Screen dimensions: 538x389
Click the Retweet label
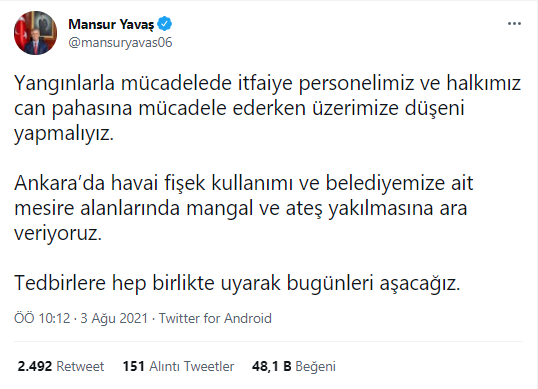coord(80,366)
